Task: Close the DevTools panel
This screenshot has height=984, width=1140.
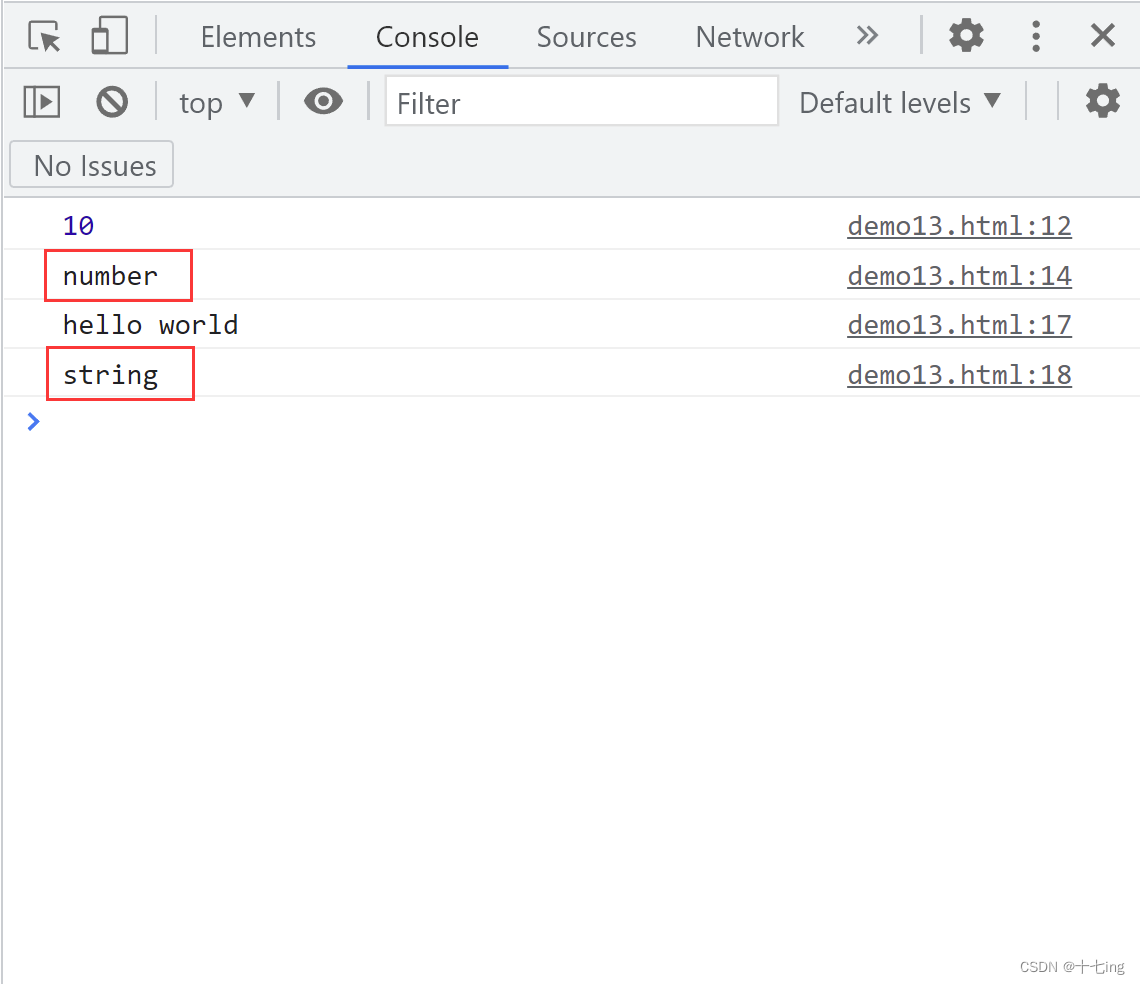Action: [x=1103, y=35]
